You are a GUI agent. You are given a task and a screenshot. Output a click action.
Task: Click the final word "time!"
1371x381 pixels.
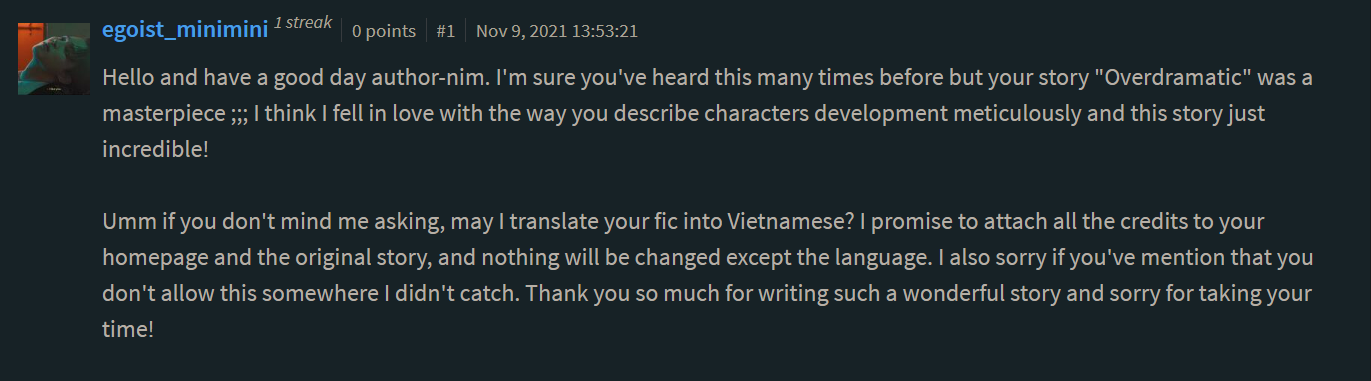pos(128,328)
